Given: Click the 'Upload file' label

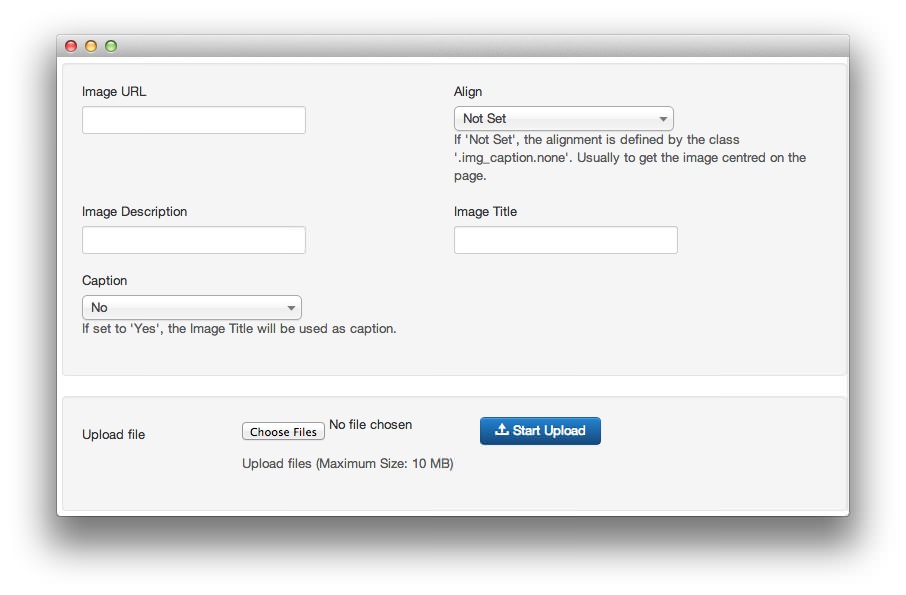Looking at the screenshot, I should (113, 435).
